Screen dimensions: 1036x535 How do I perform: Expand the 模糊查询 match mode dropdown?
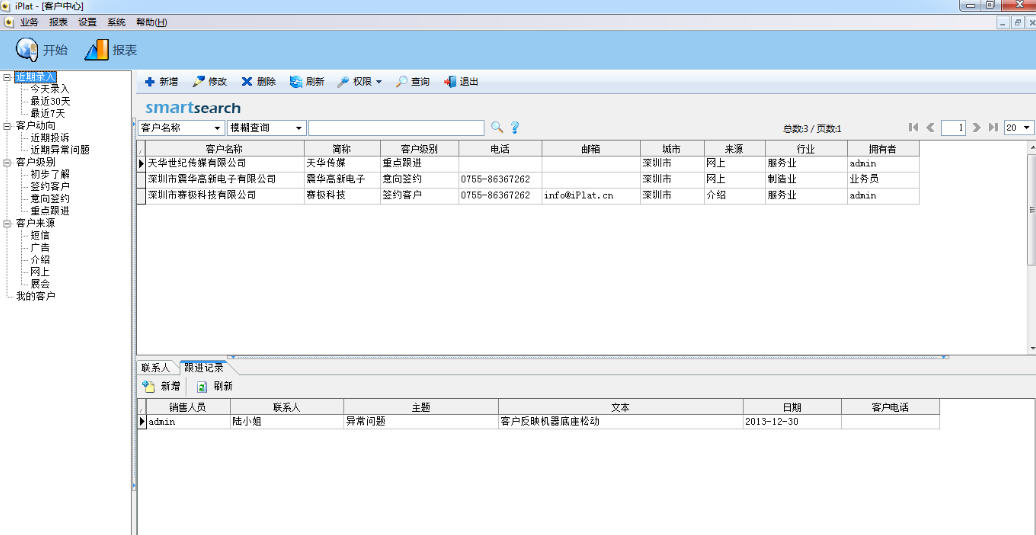coord(298,128)
